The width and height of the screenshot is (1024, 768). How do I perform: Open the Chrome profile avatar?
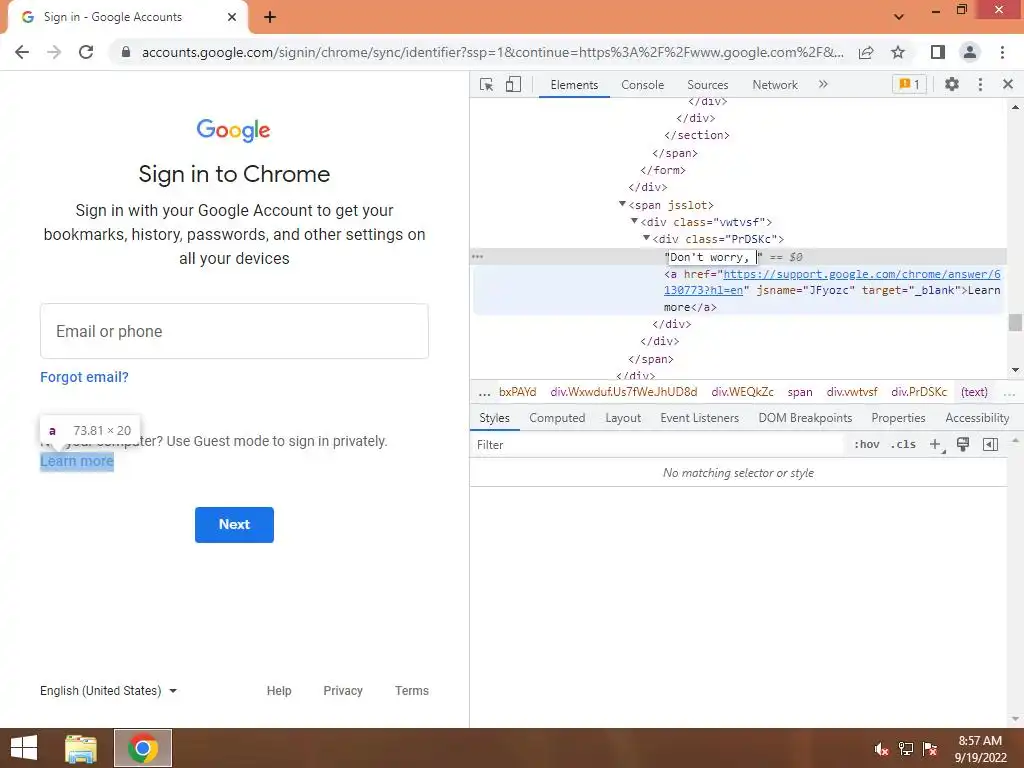coord(970,52)
